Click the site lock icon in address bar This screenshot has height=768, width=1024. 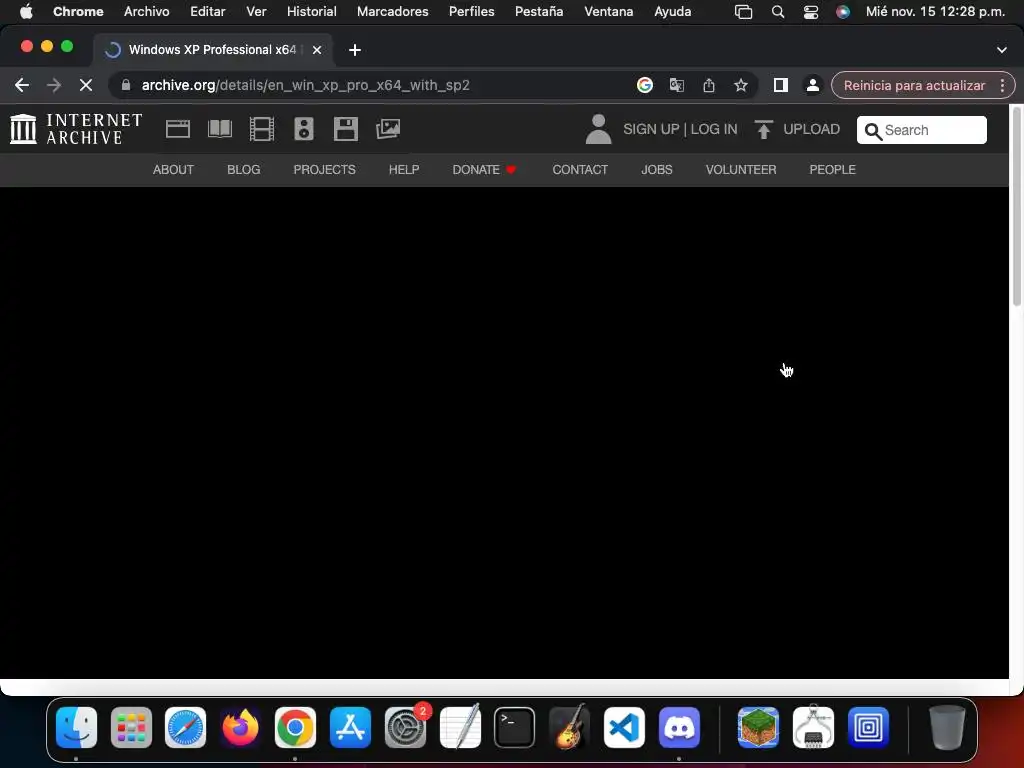tap(126, 85)
